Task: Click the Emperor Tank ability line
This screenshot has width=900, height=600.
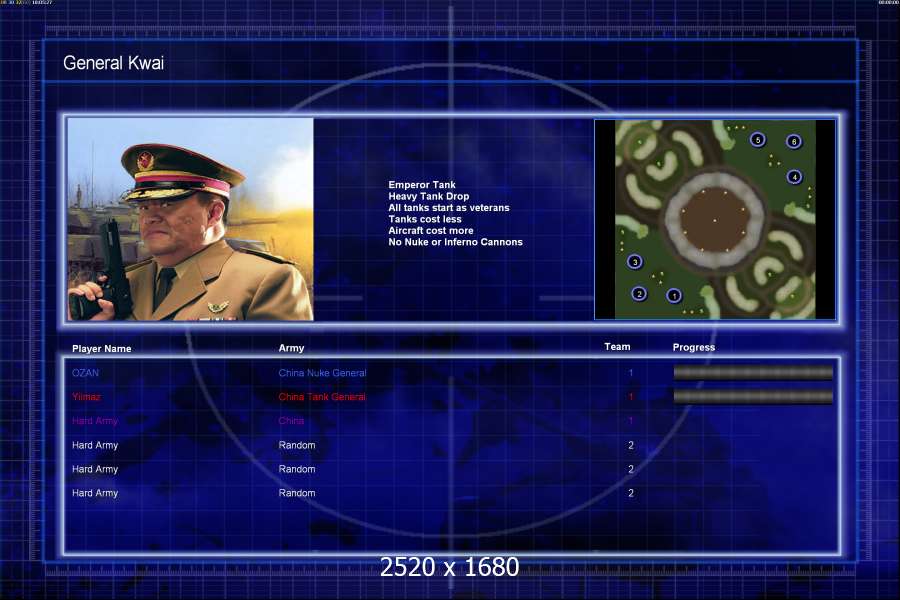Action: [422, 185]
